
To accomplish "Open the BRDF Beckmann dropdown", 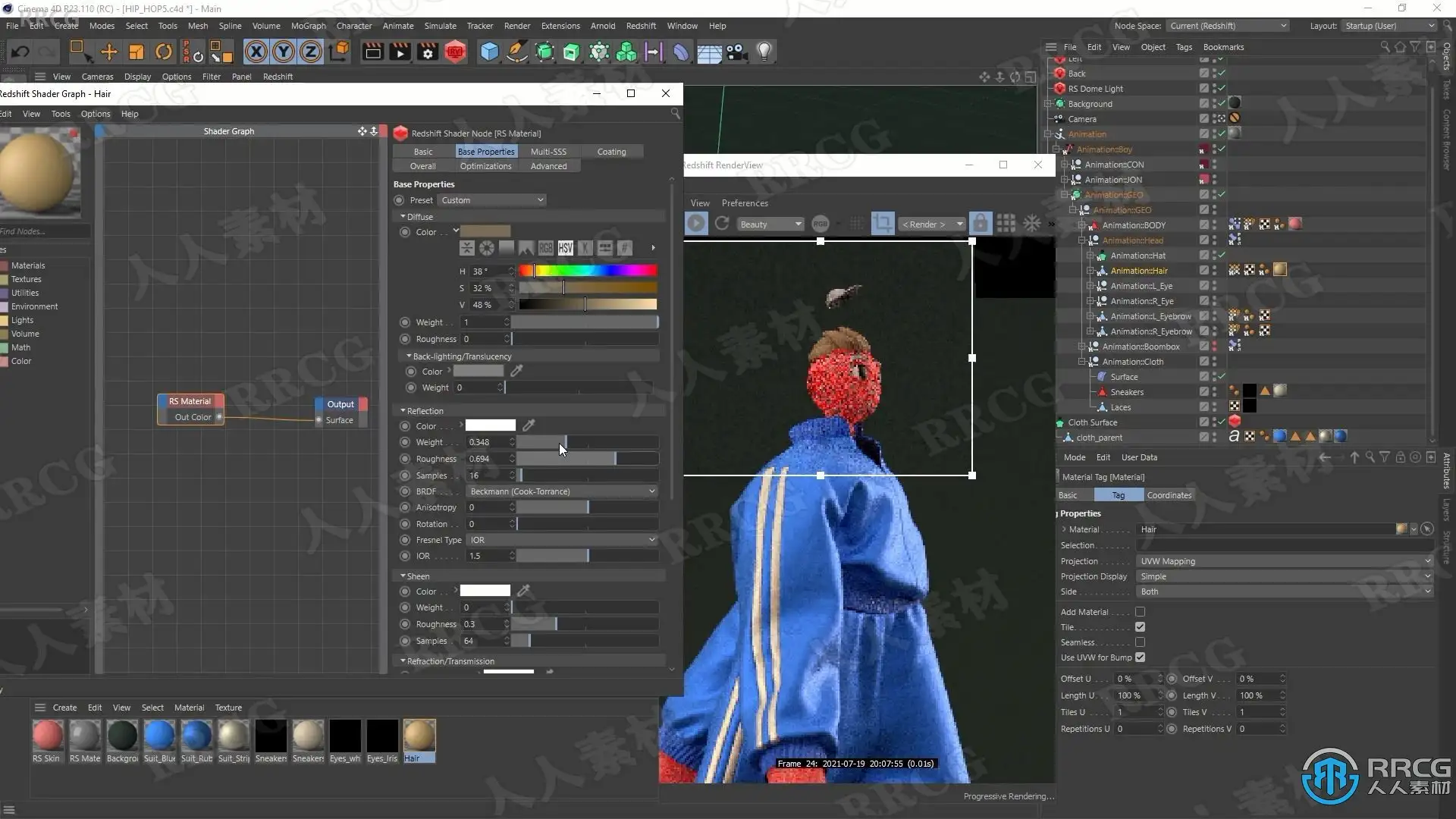I will coord(562,491).
